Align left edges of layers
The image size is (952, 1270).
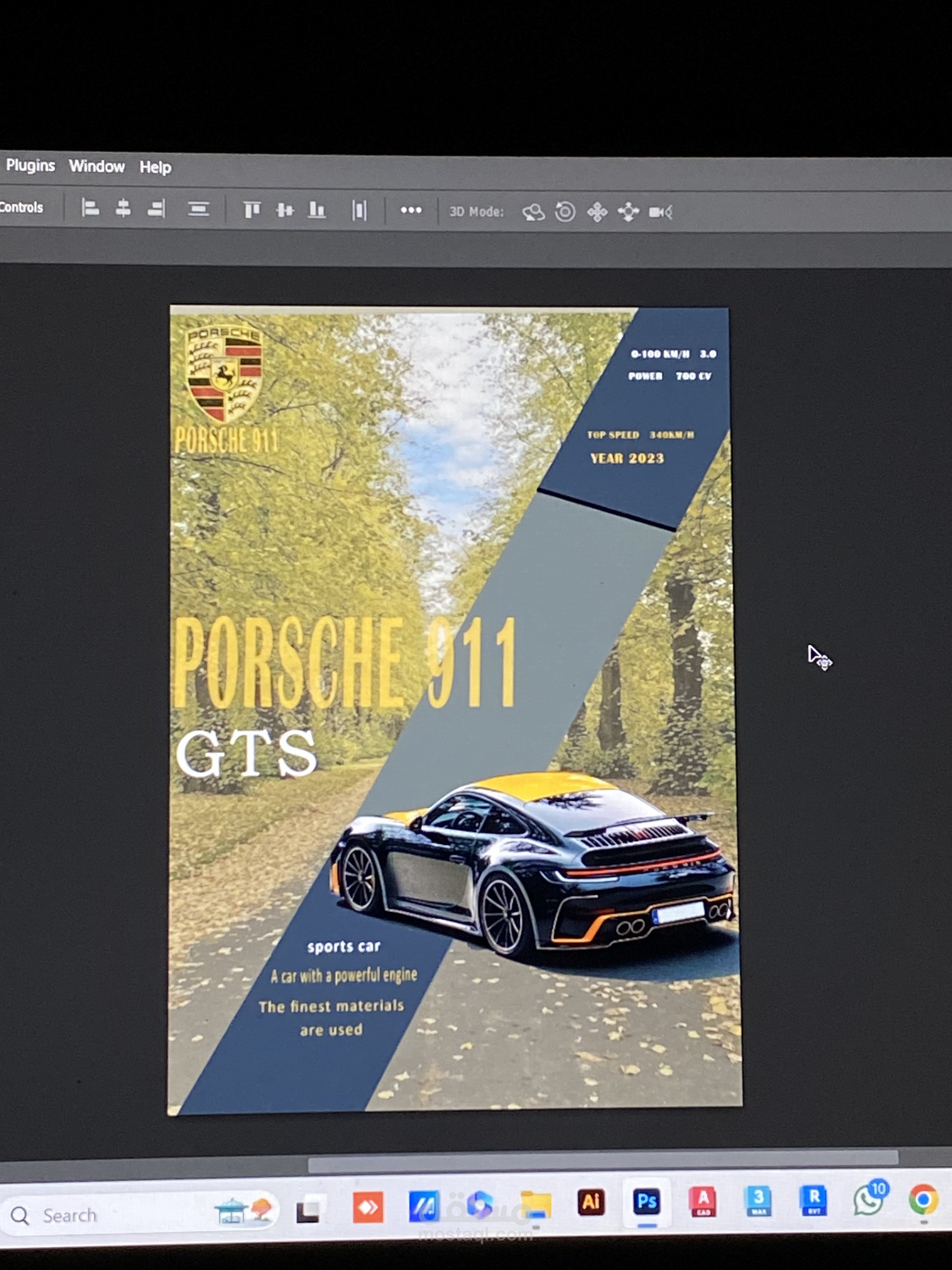coord(90,208)
